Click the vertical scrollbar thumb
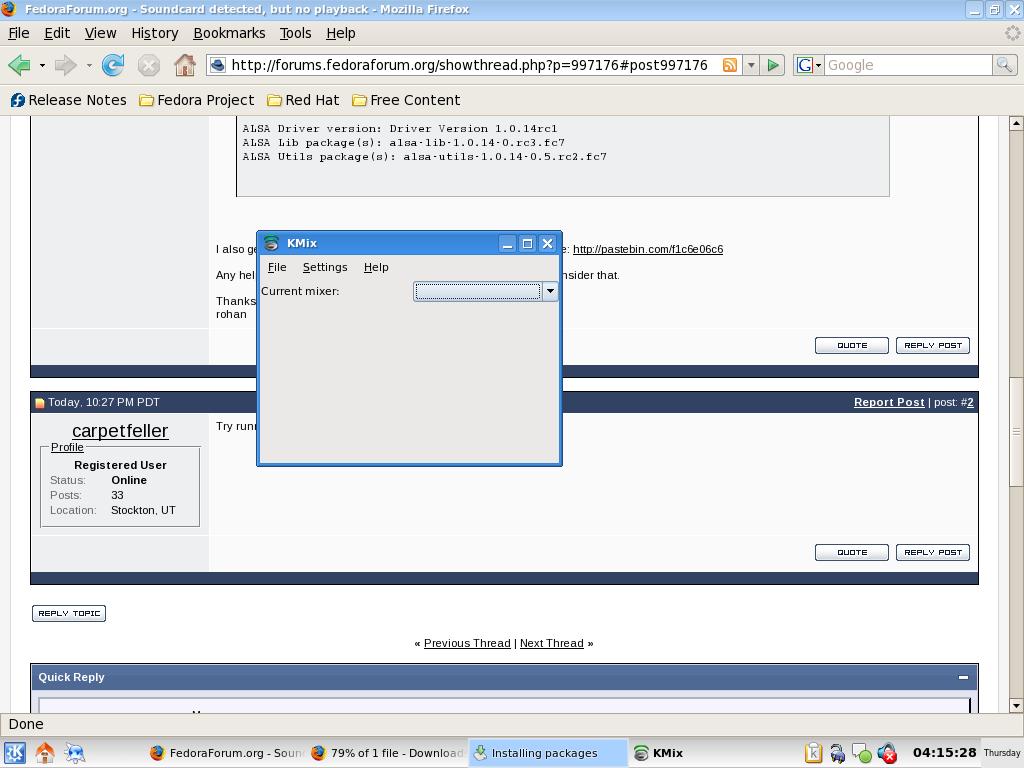The height and width of the screenshot is (768, 1024). point(1016,431)
